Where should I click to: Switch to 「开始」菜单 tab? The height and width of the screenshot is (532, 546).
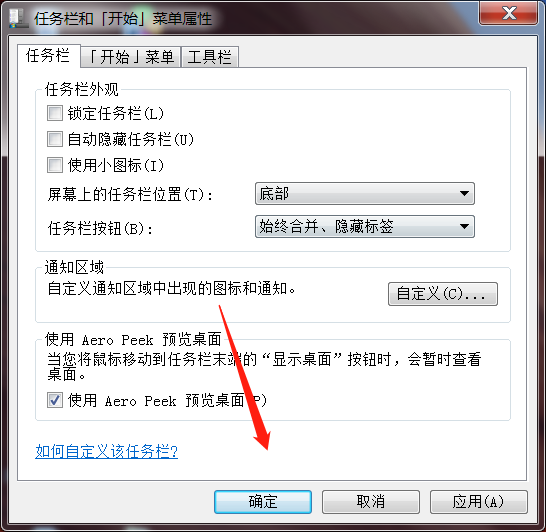[x=131, y=57]
